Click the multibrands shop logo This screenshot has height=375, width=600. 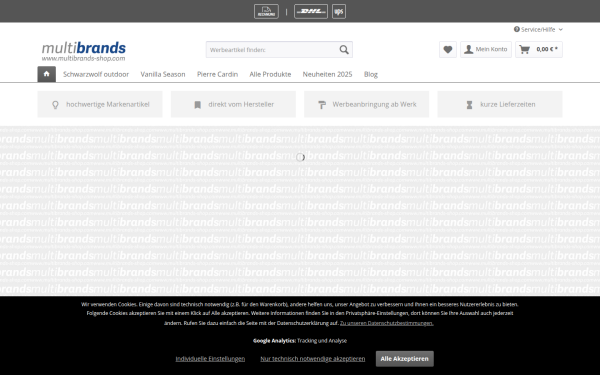coord(83,51)
